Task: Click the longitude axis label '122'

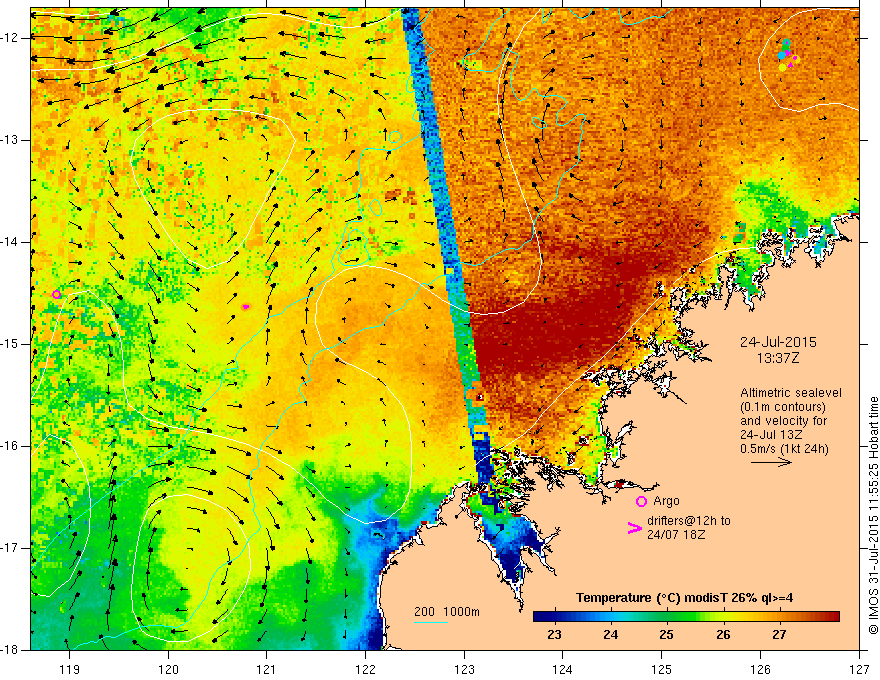Action: [x=365, y=669]
